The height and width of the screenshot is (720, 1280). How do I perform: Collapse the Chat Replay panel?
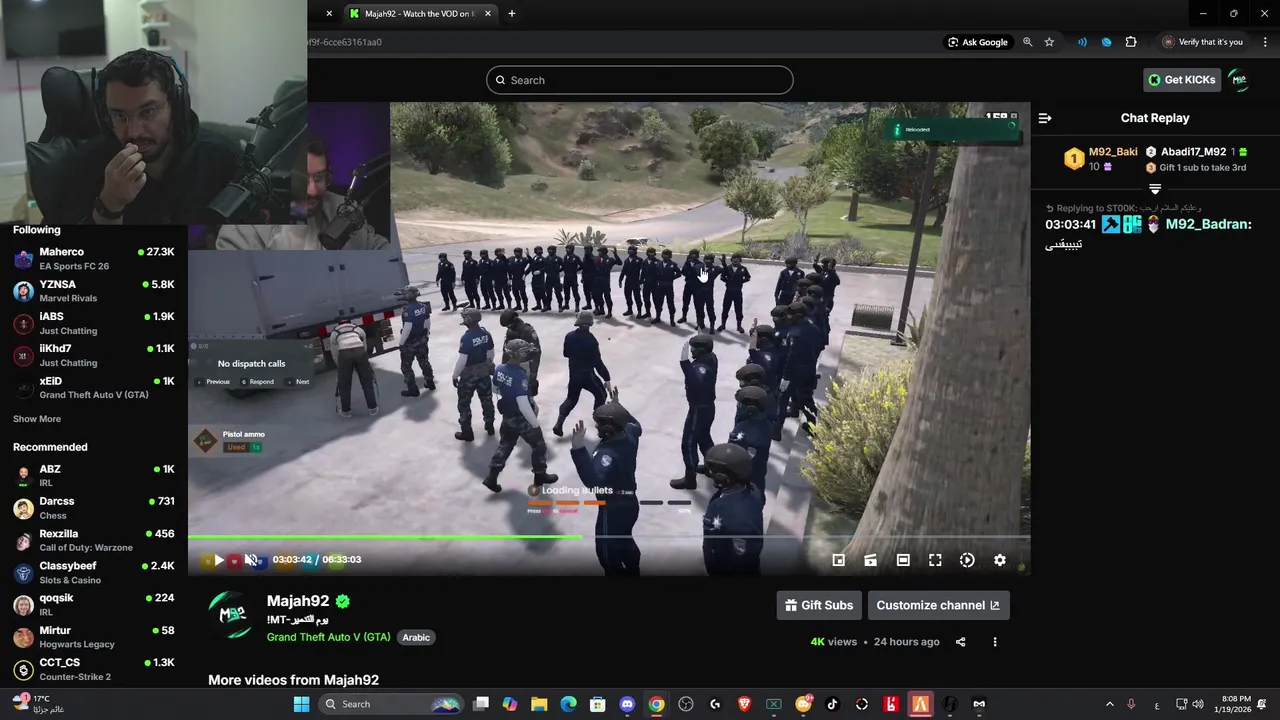pos(1045,118)
